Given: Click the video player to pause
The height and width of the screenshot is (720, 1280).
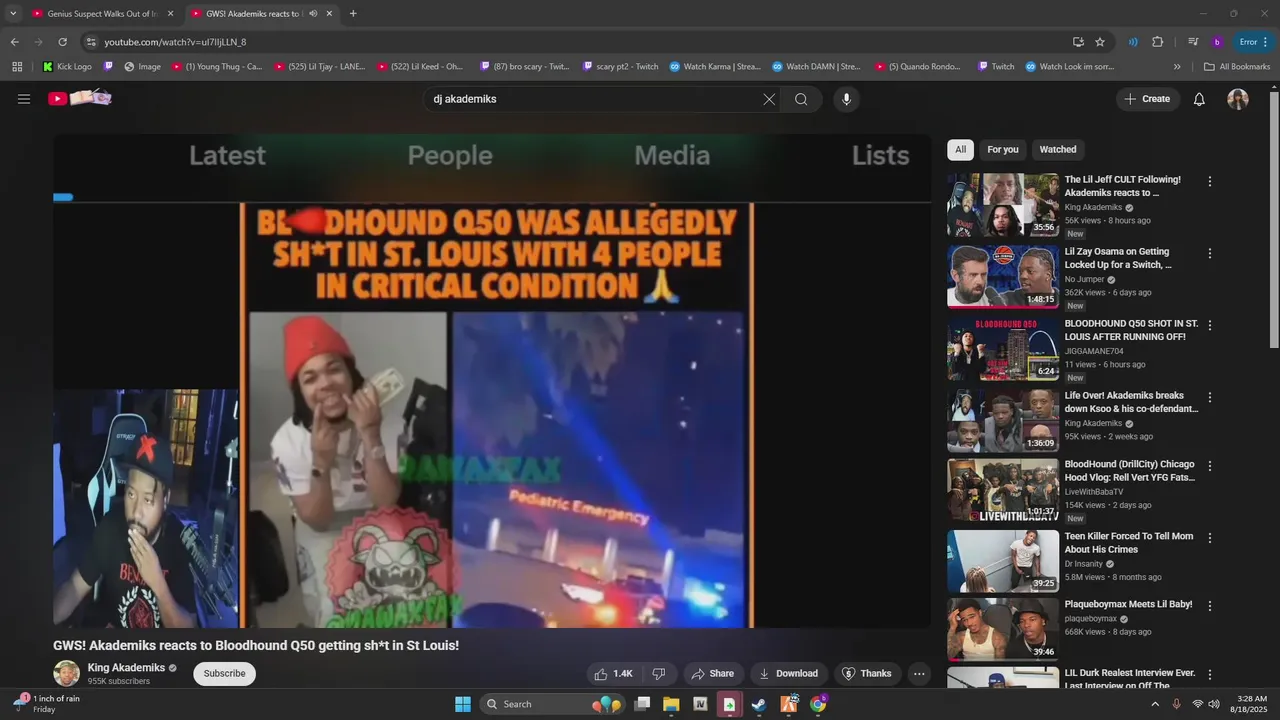Looking at the screenshot, I should click(492, 380).
